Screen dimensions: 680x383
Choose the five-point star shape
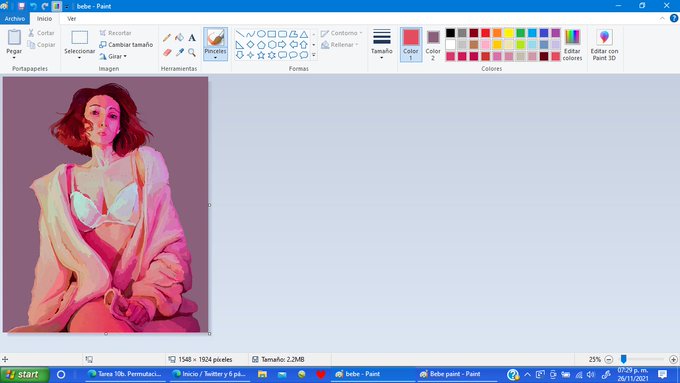click(261, 55)
